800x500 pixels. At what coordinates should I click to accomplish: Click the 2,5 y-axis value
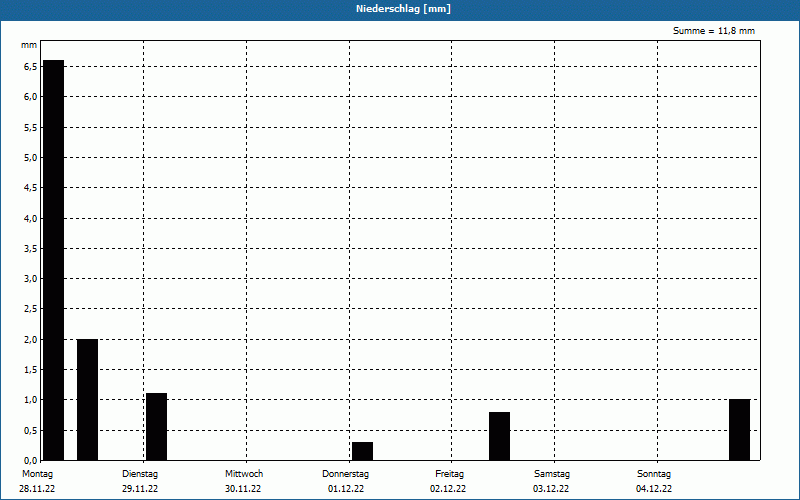[30, 309]
